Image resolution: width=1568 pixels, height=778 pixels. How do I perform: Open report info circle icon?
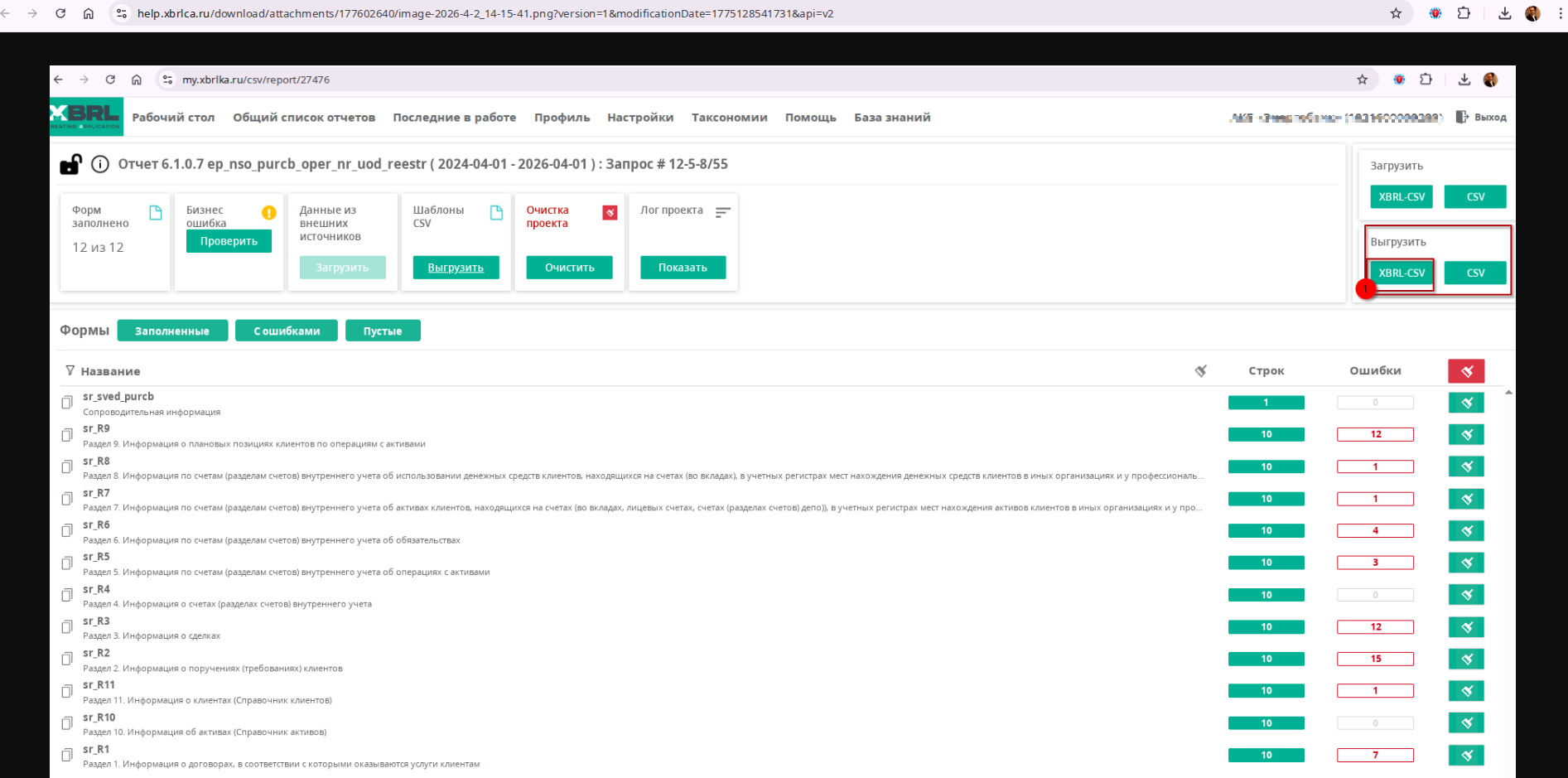[100, 164]
